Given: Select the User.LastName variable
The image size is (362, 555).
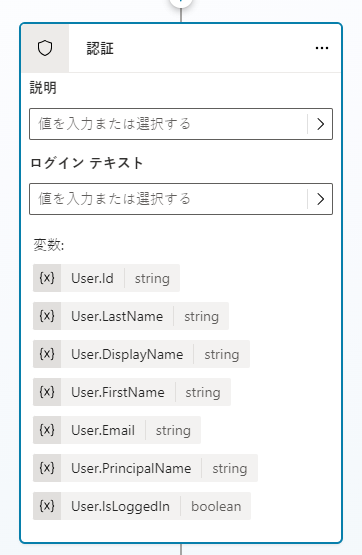Looking at the screenshot, I should [x=131, y=316].
